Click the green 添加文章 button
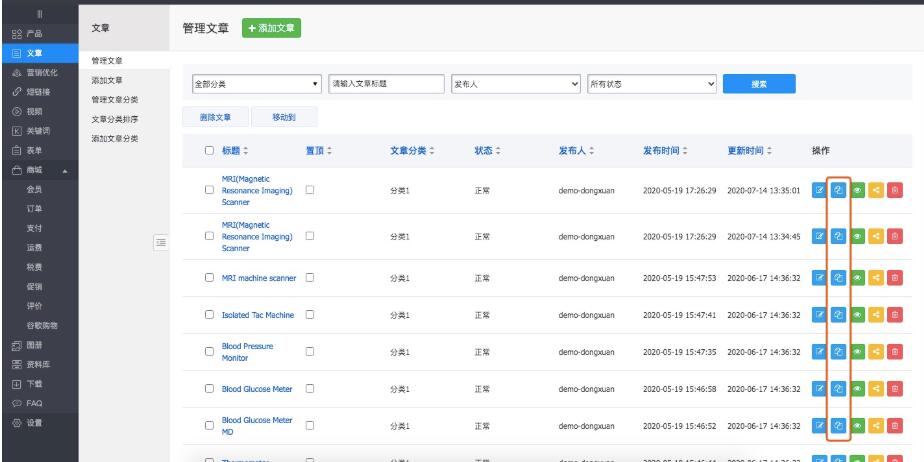924x462 pixels. 273,29
